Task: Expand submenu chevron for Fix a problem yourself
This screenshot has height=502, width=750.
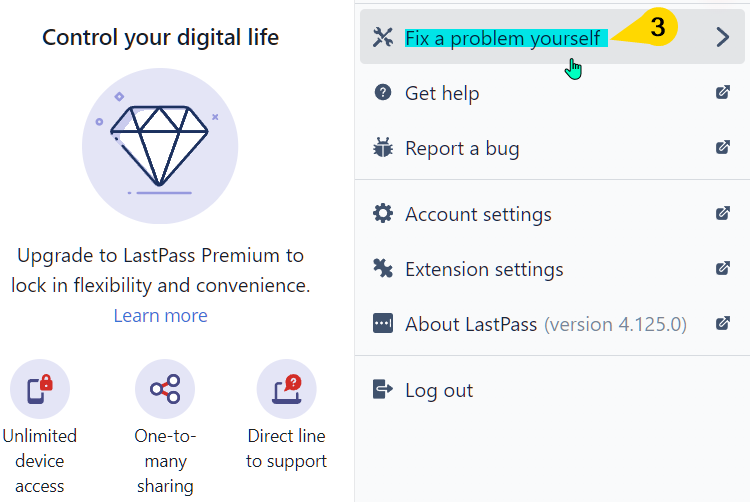Action: point(723,37)
